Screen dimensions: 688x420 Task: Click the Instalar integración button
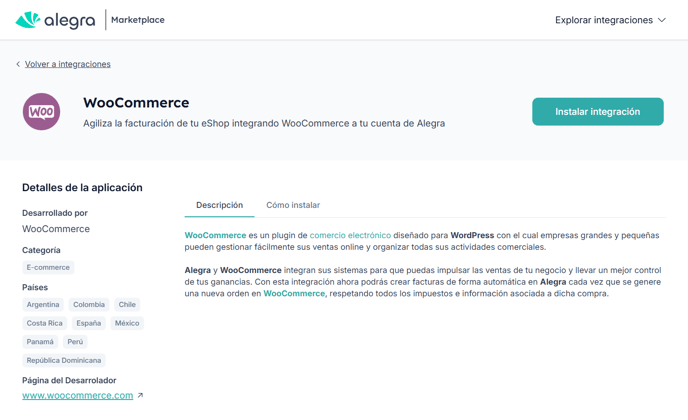coord(598,111)
